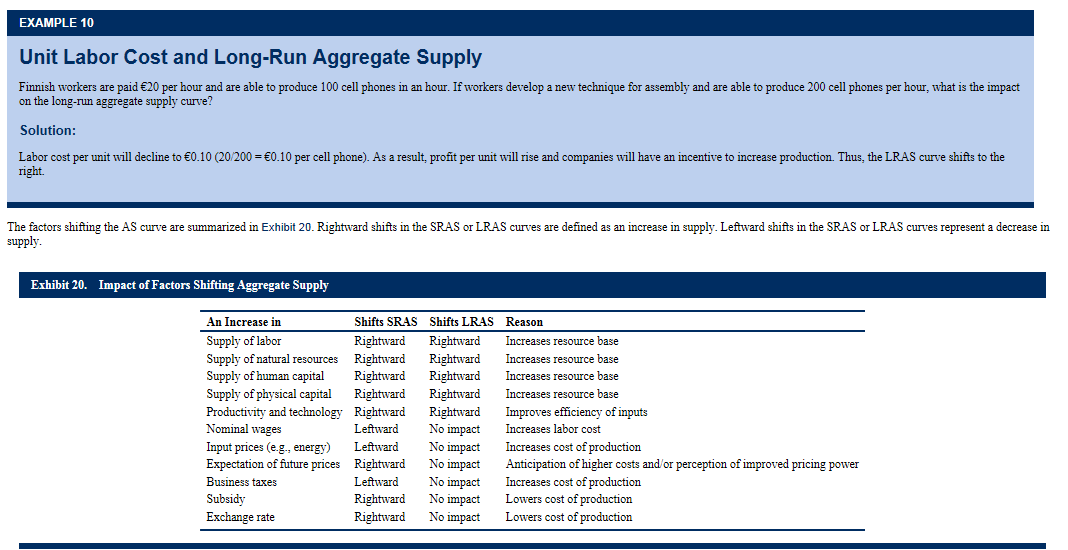Click the 'Productivity and technology' row label
Image resolution: width=1068 pixels, height=550 pixels.
tap(274, 412)
